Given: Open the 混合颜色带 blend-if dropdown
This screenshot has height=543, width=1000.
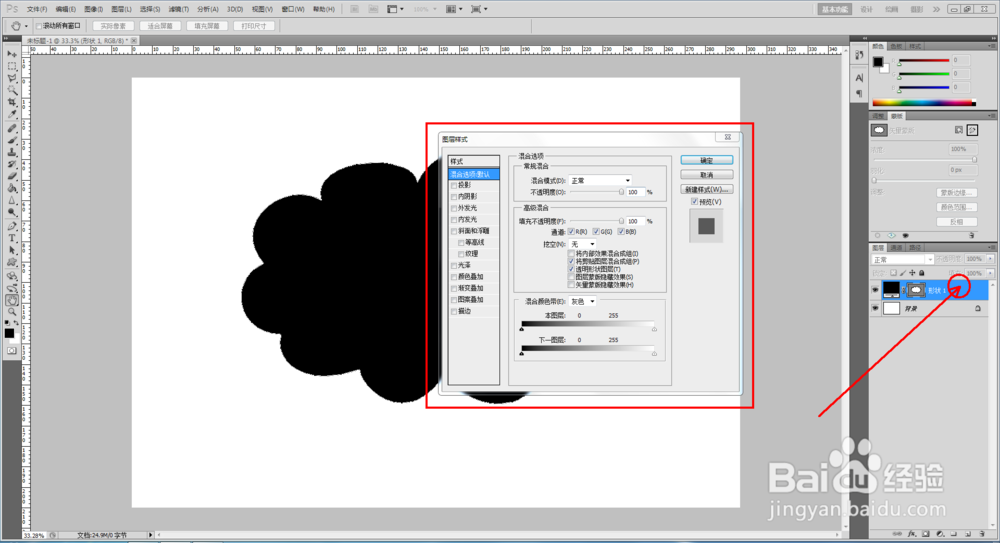Looking at the screenshot, I should point(583,301).
